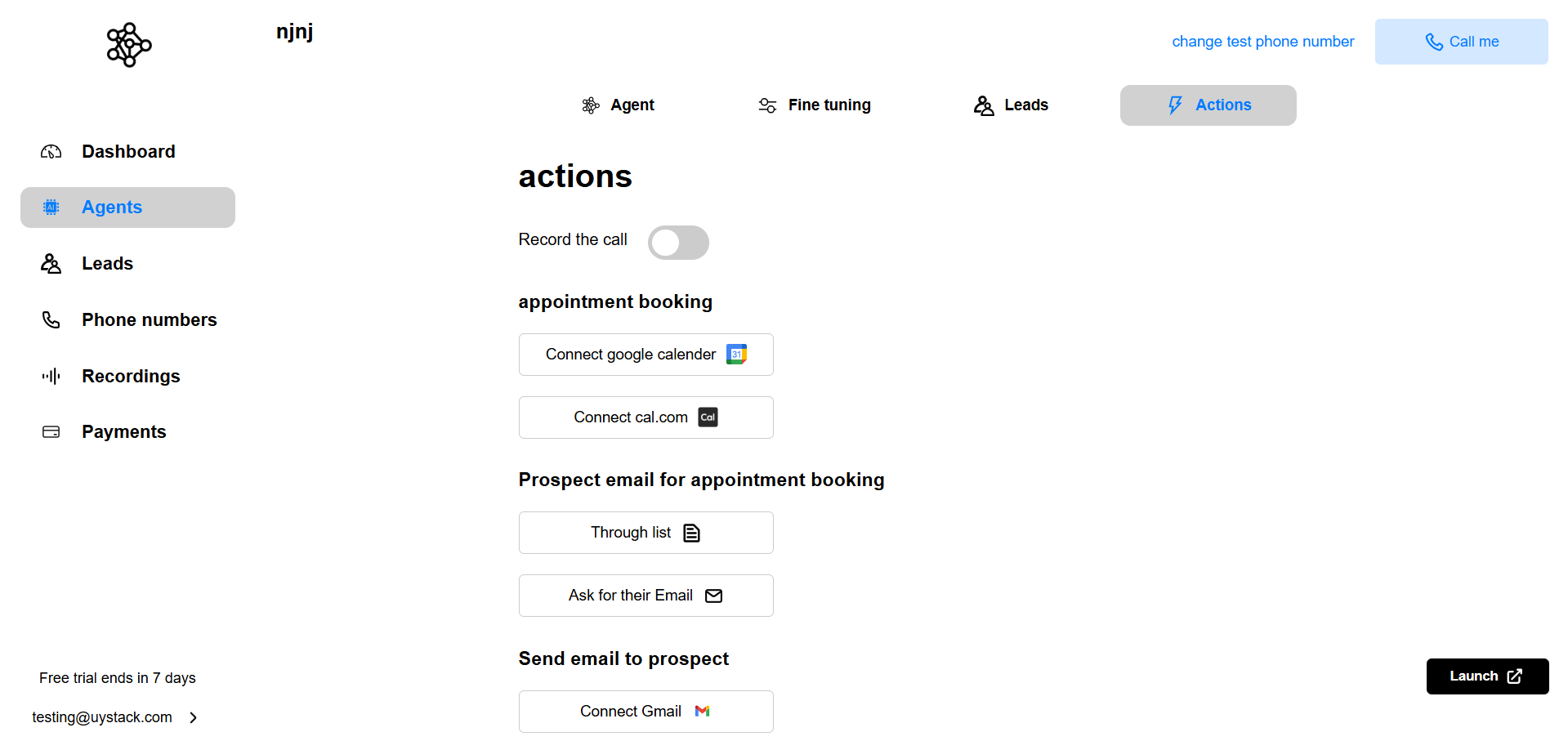This screenshot has height=741, width=1568.
Task: Expand the testing@uystack.com account chevron
Action: [193, 718]
